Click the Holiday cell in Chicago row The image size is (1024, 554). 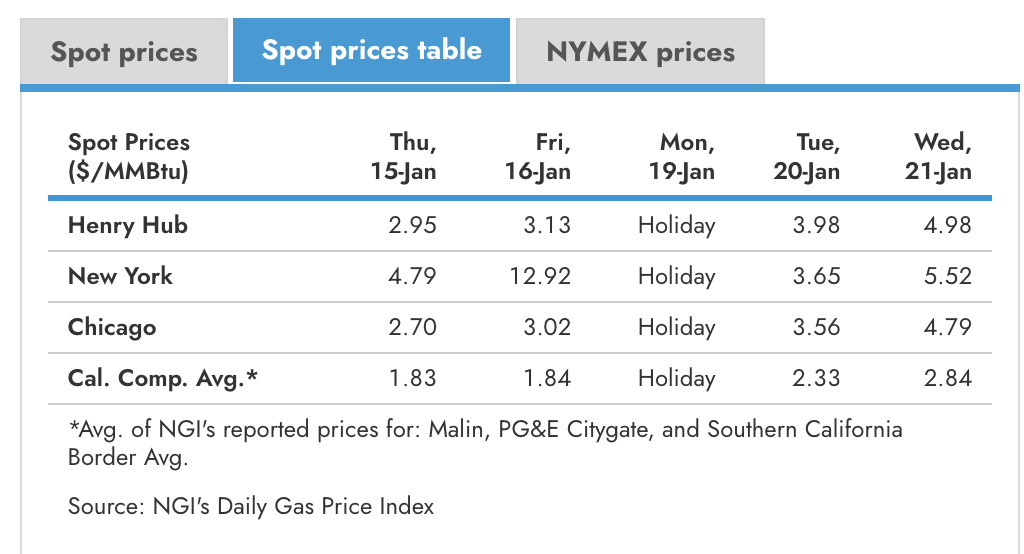pos(677,327)
